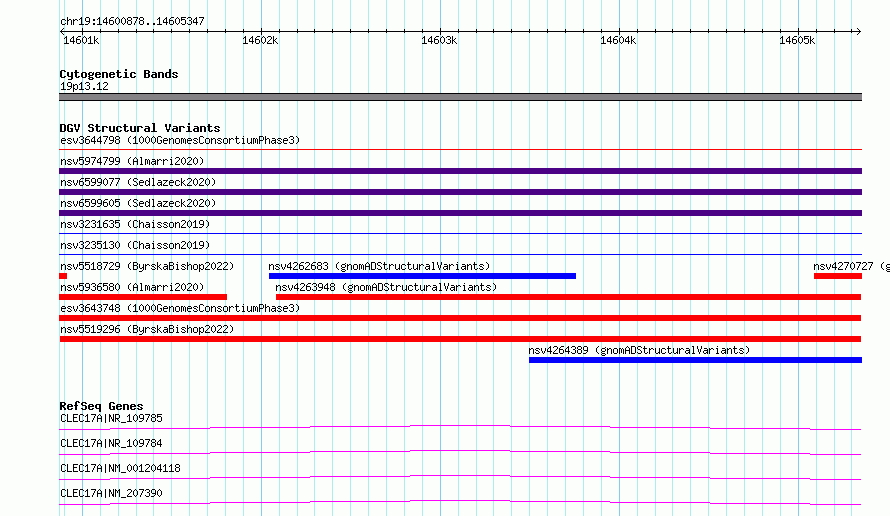Click the red nsv5936580 variant bar

(x=143, y=297)
